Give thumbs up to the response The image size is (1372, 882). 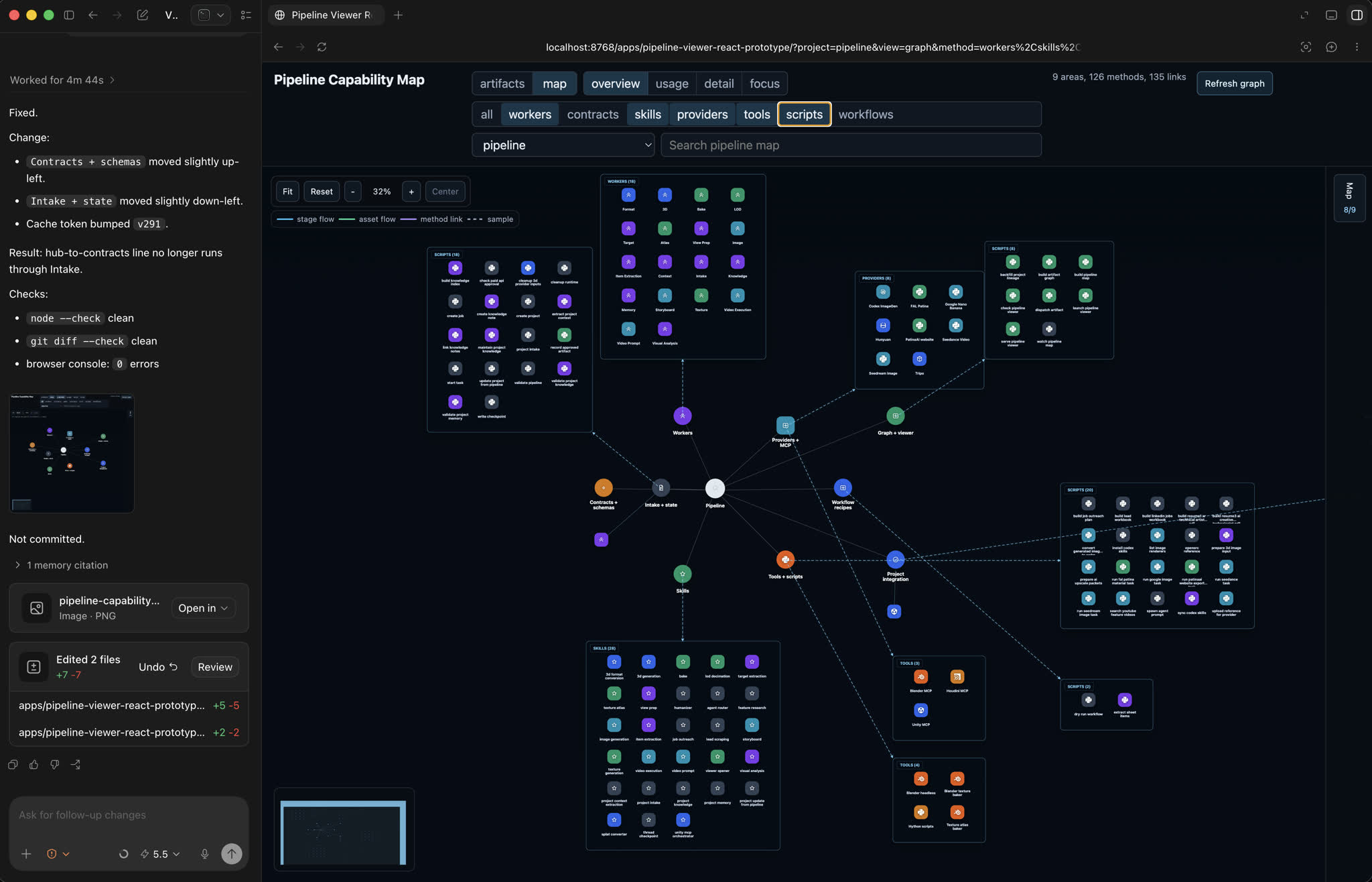tap(33, 765)
